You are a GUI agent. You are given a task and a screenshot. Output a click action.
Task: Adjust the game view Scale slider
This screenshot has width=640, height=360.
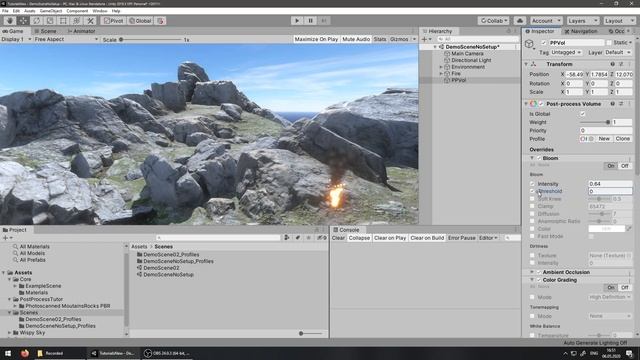(151, 40)
